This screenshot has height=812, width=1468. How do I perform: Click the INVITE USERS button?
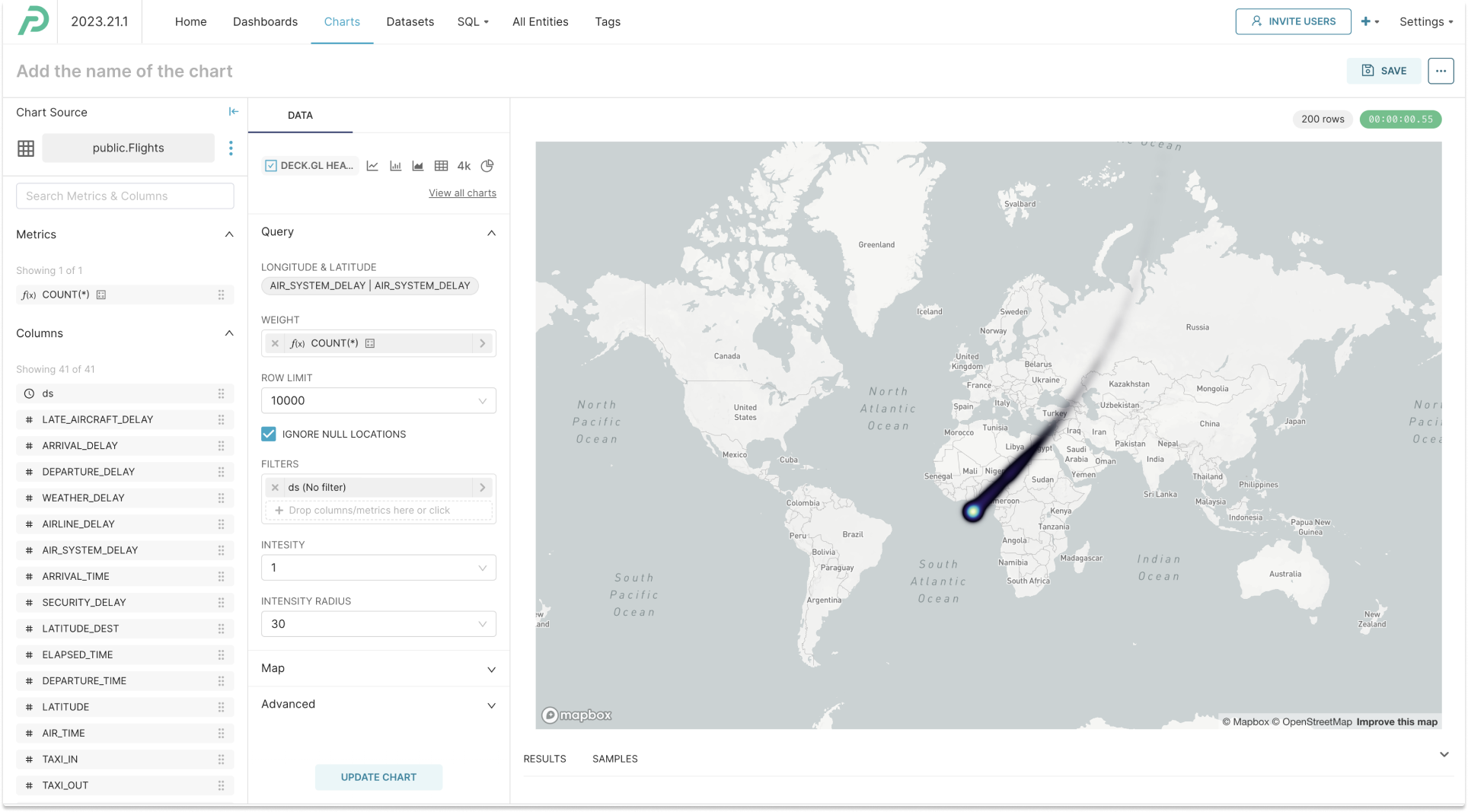[x=1293, y=21]
